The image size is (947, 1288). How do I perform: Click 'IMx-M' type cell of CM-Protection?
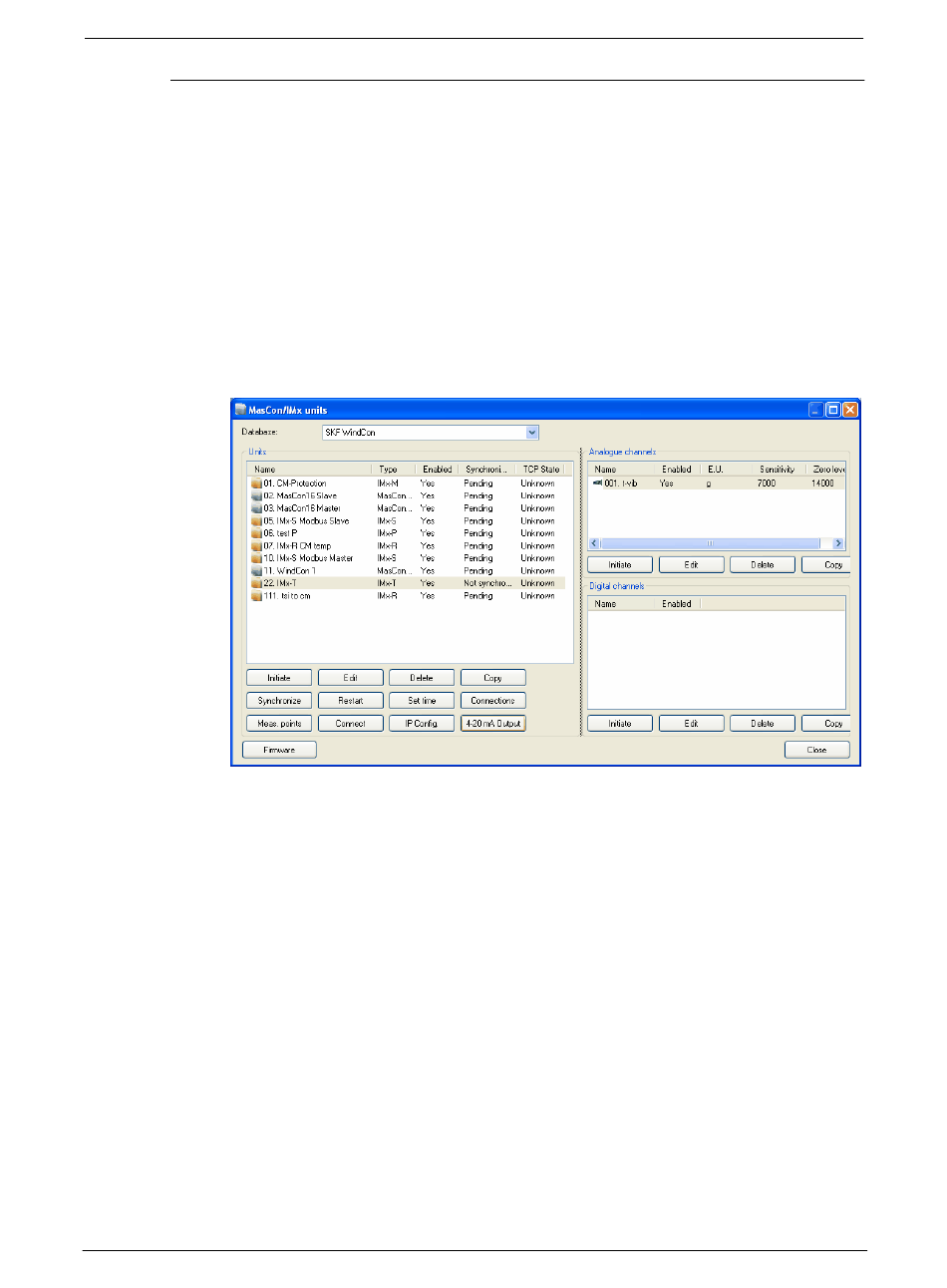pyautogui.click(x=388, y=483)
